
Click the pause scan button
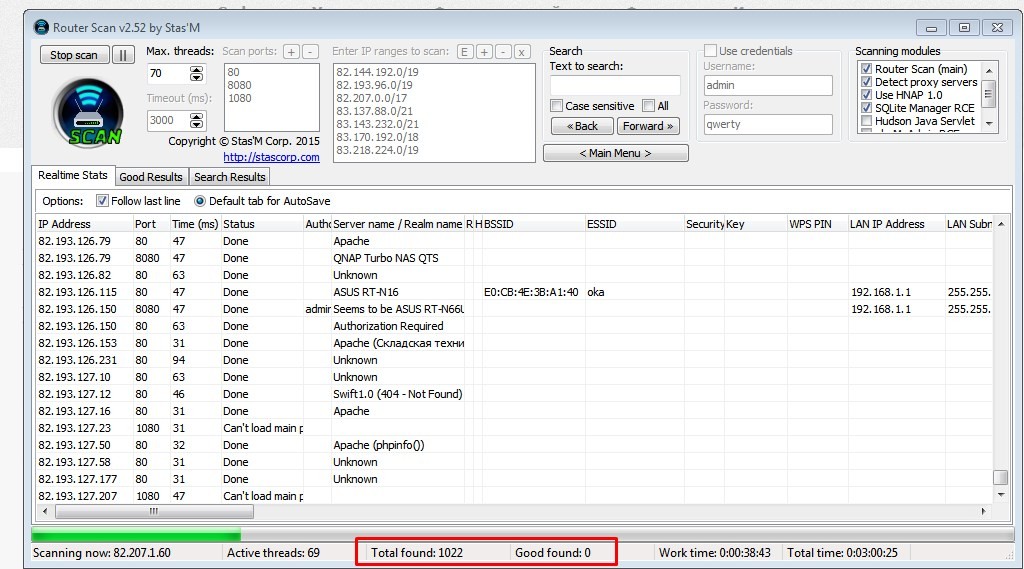click(123, 55)
